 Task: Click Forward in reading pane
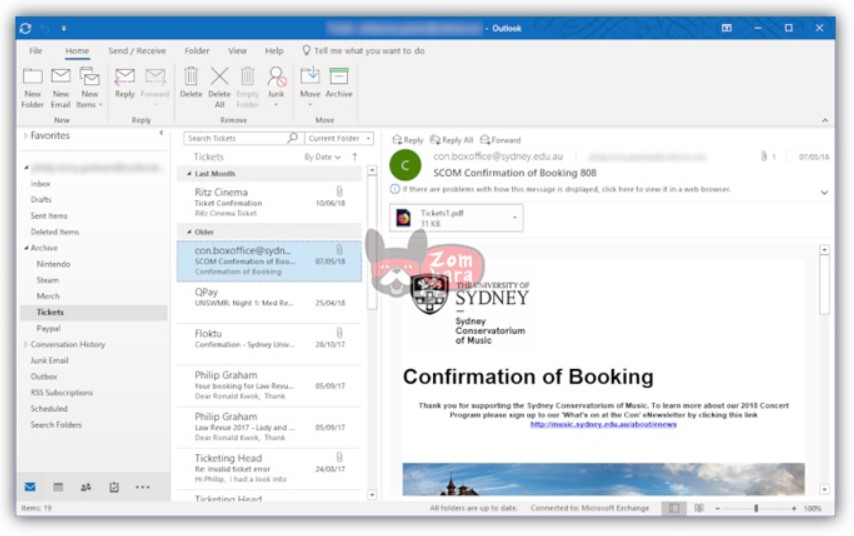[x=501, y=140]
